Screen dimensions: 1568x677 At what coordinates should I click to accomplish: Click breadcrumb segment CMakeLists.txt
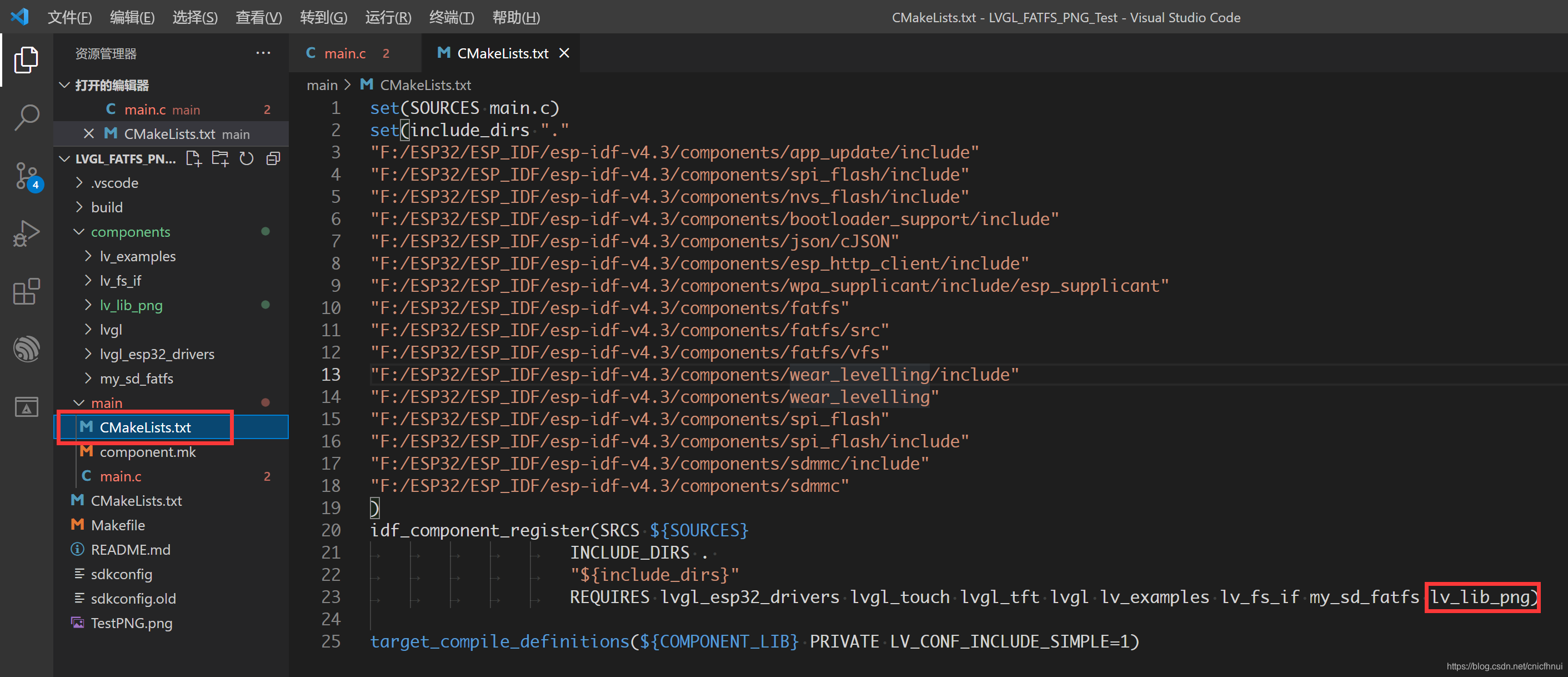425,84
